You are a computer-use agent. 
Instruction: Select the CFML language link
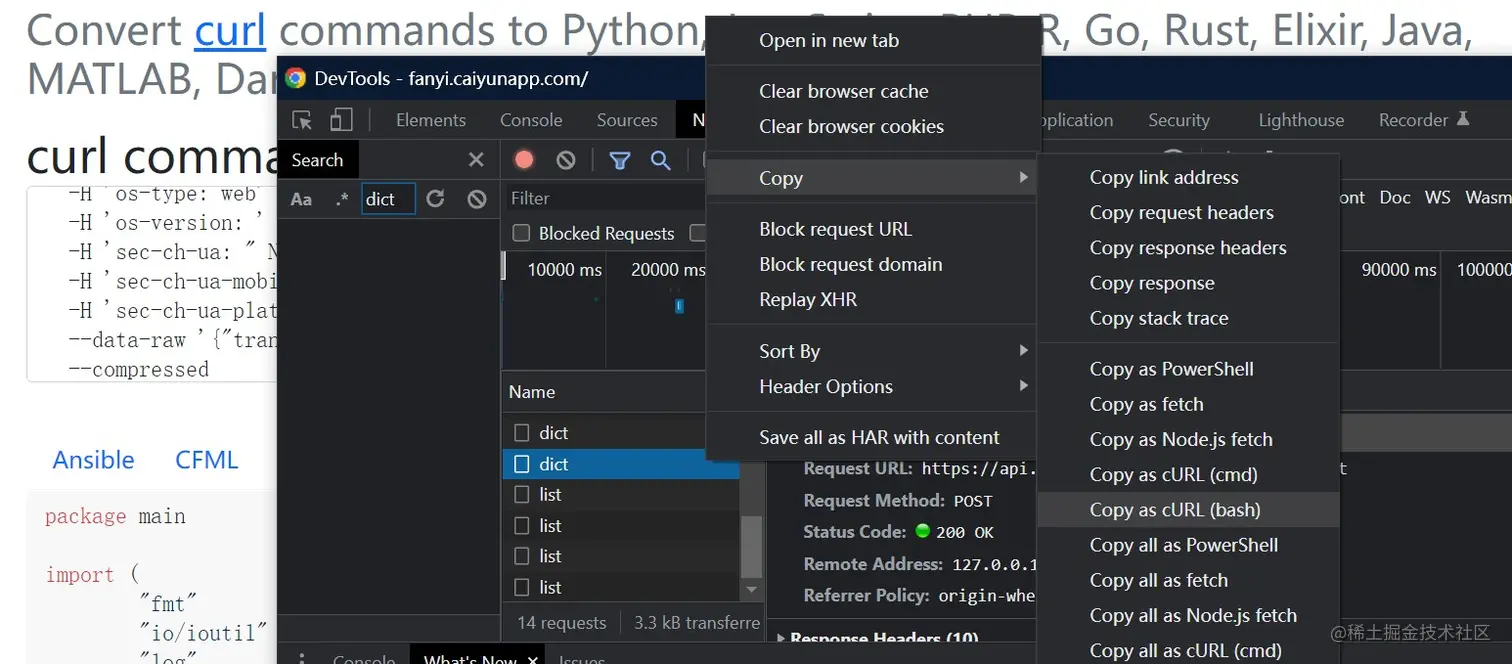coord(207,460)
